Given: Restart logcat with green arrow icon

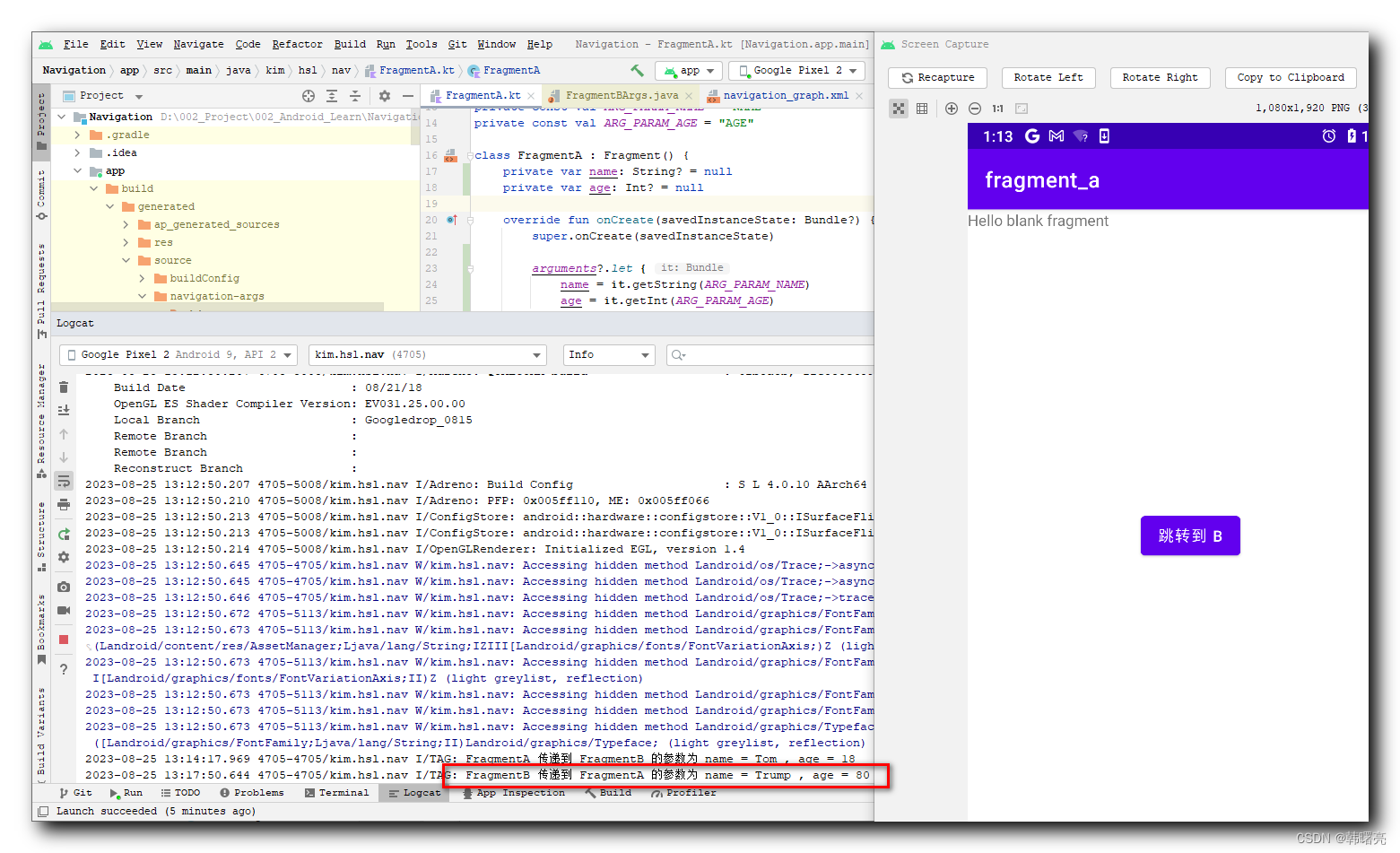Looking at the screenshot, I should pyautogui.click(x=64, y=535).
